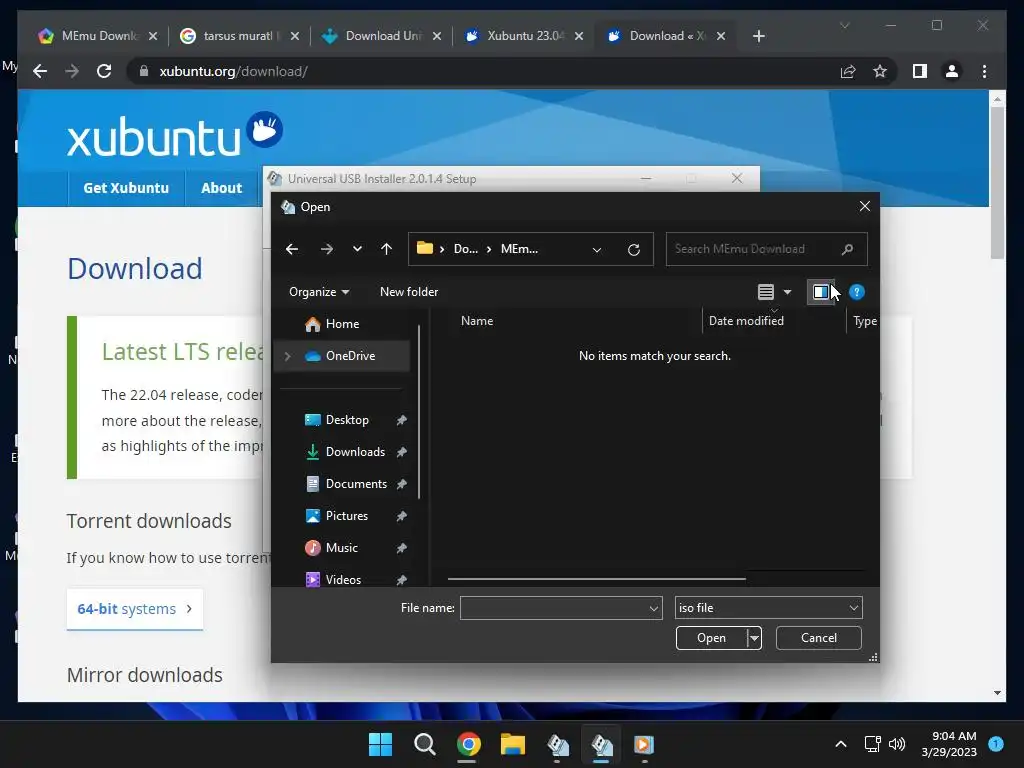Click the Back arrow in the Open dialog

click(292, 249)
